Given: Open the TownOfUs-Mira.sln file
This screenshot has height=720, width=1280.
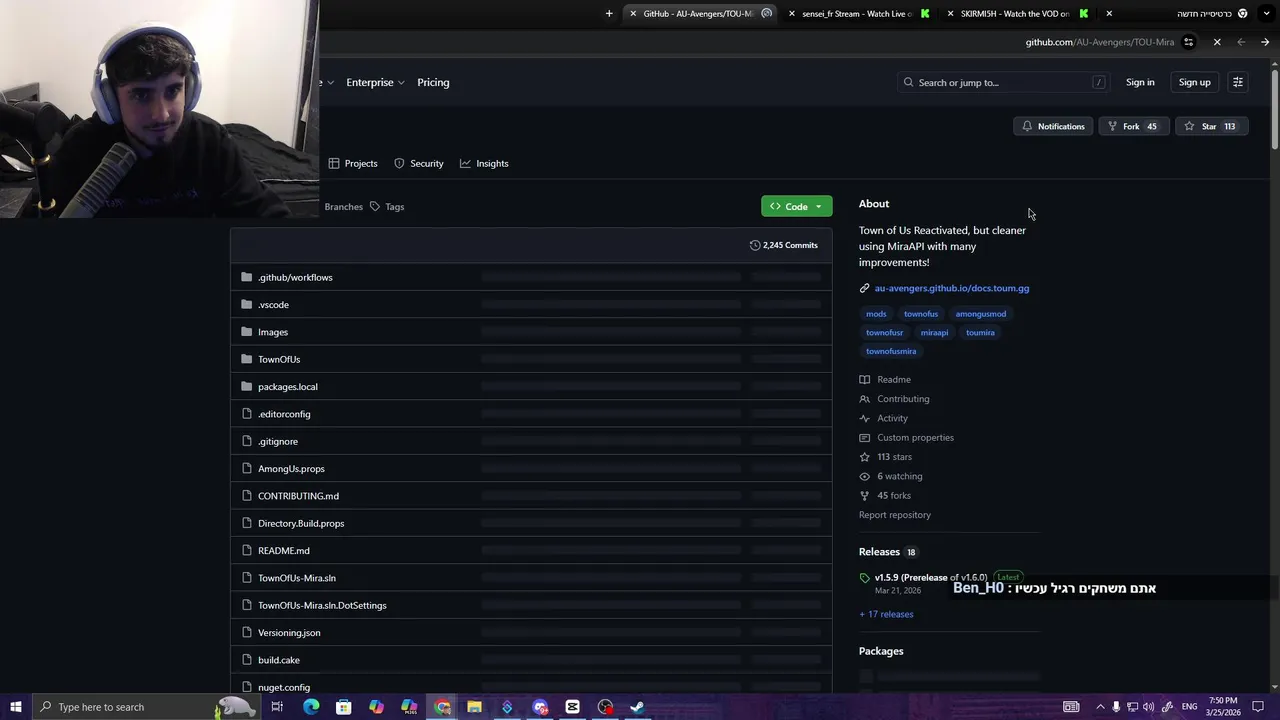Looking at the screenshot, I should (x=297, y=578).
